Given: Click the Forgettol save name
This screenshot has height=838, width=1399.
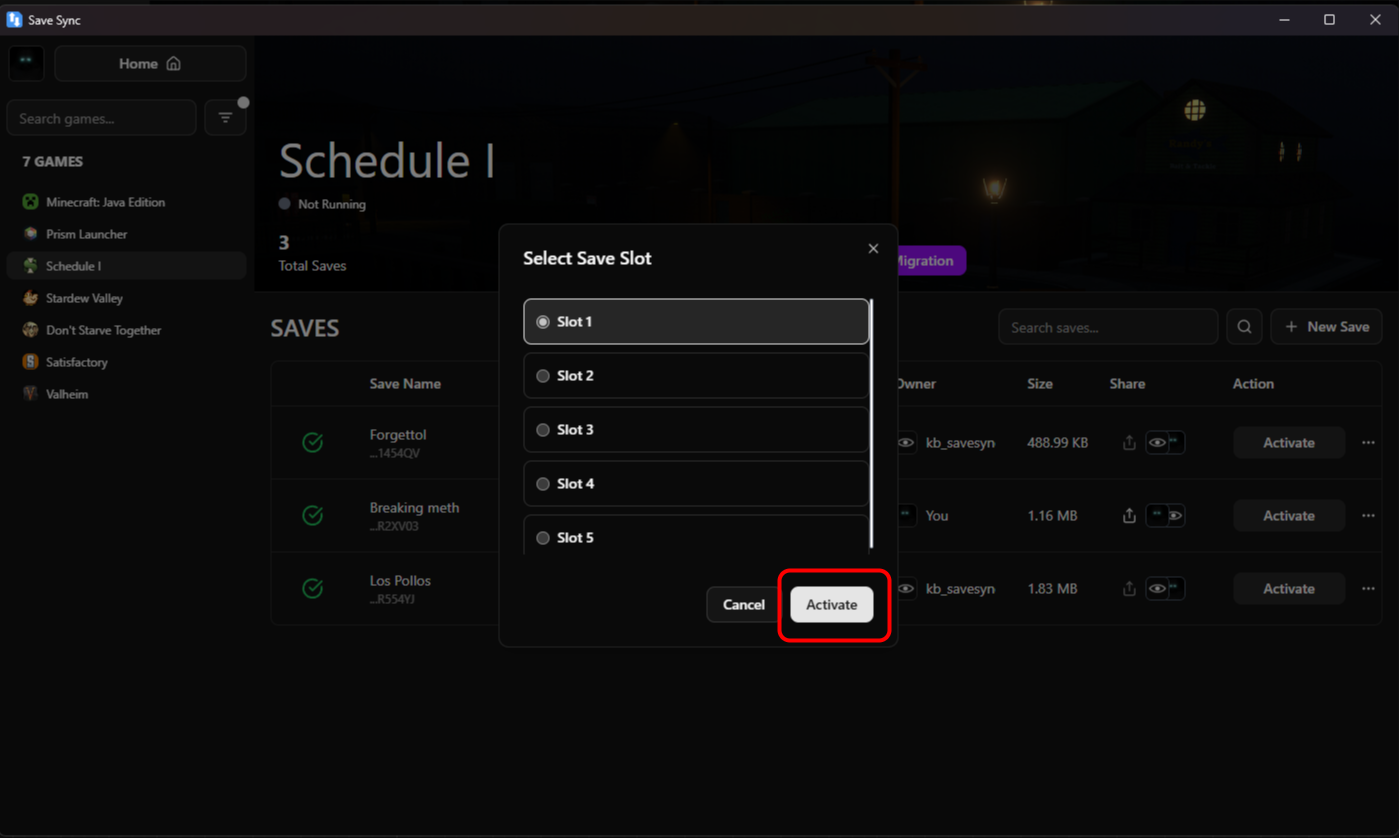Looking at the screenshot, I should tap(398, 435).
